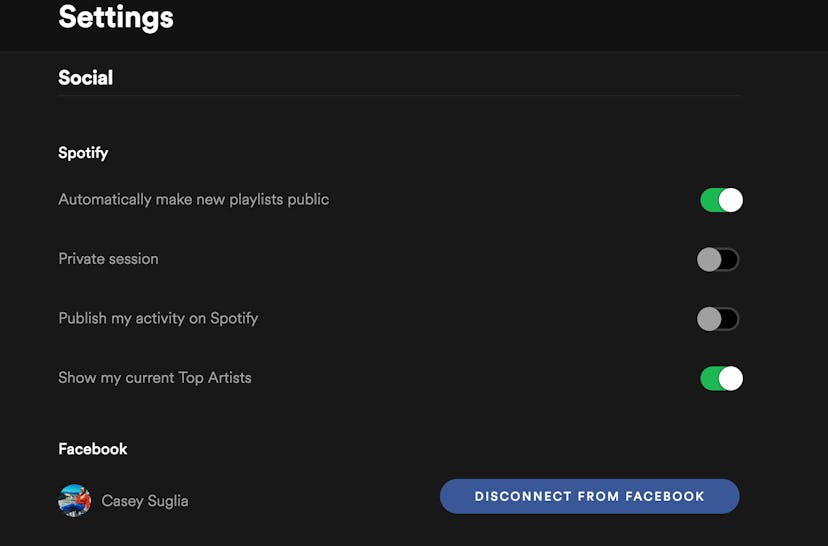The height and width of the screenshot is (546, 828).
Task: Click the divider line beneath Social heading
Action: point(400,96)
